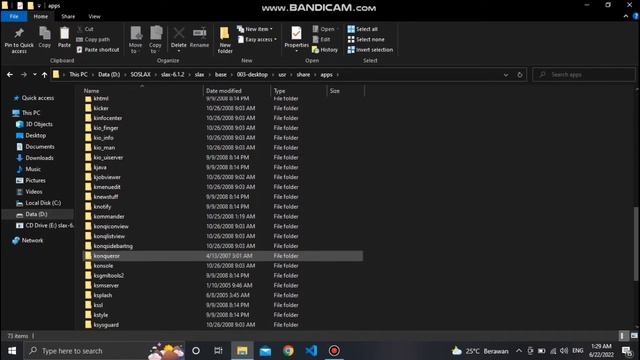
Task: Click the Search apps field
Action: click(x=584, y=75)
